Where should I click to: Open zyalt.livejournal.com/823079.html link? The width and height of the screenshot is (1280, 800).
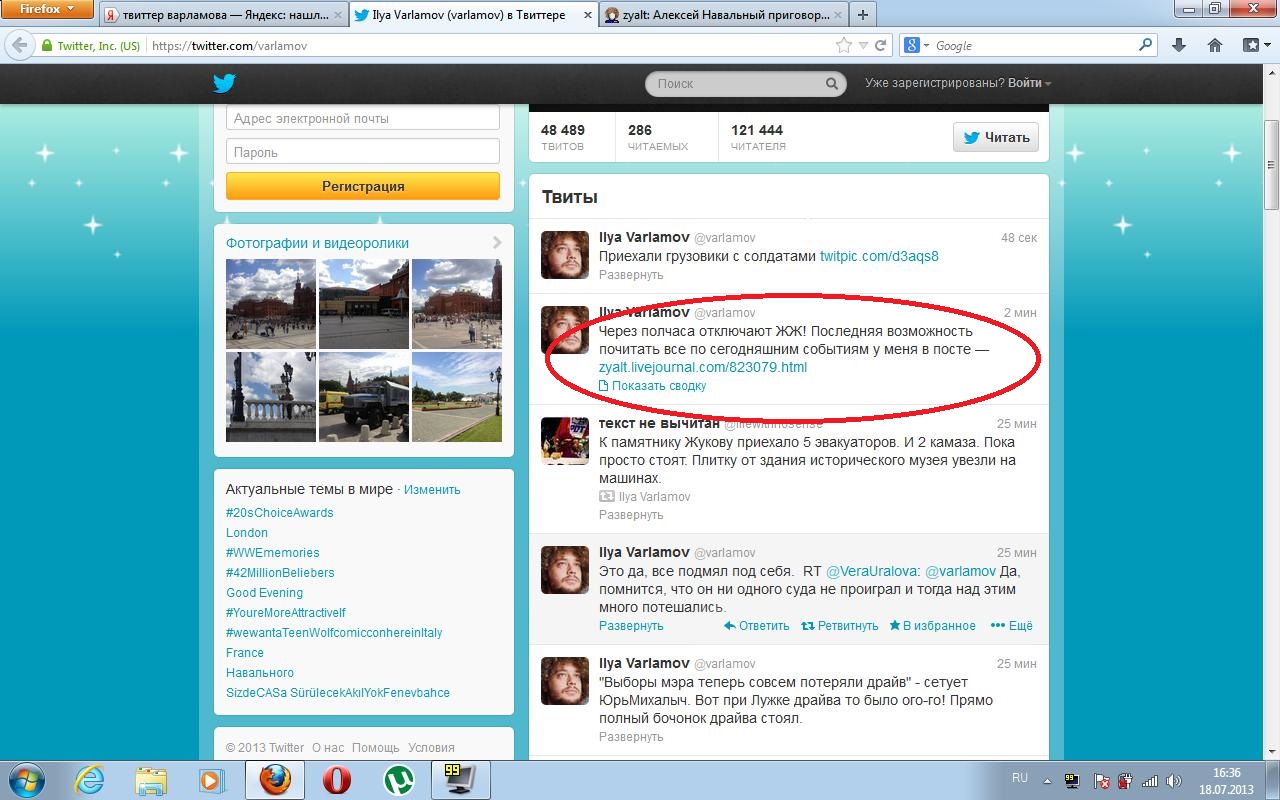point(703,367)
